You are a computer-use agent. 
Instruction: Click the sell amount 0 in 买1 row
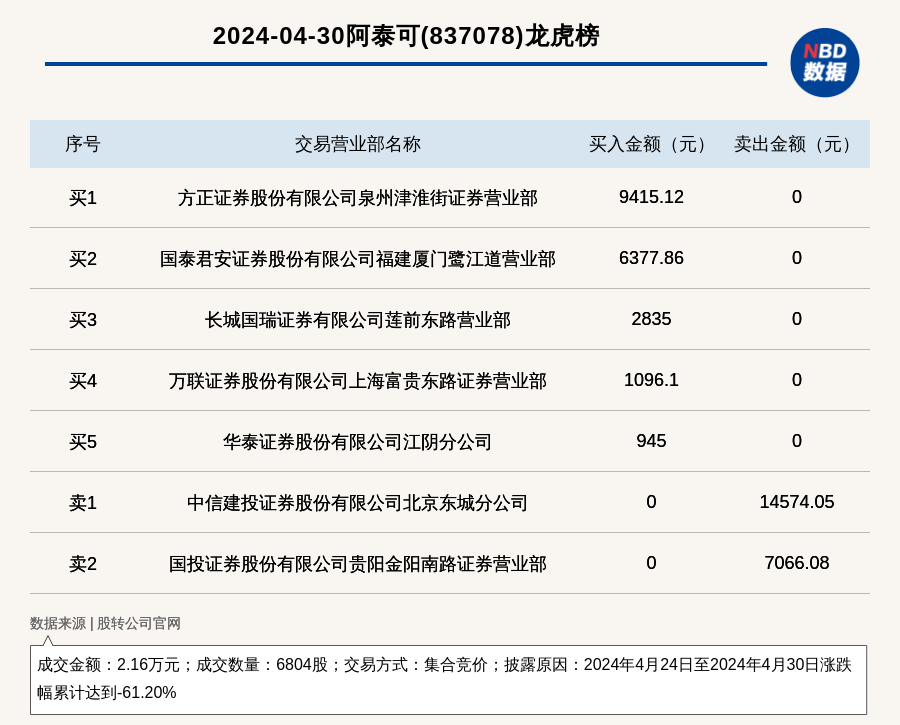(x=797, y=197)
